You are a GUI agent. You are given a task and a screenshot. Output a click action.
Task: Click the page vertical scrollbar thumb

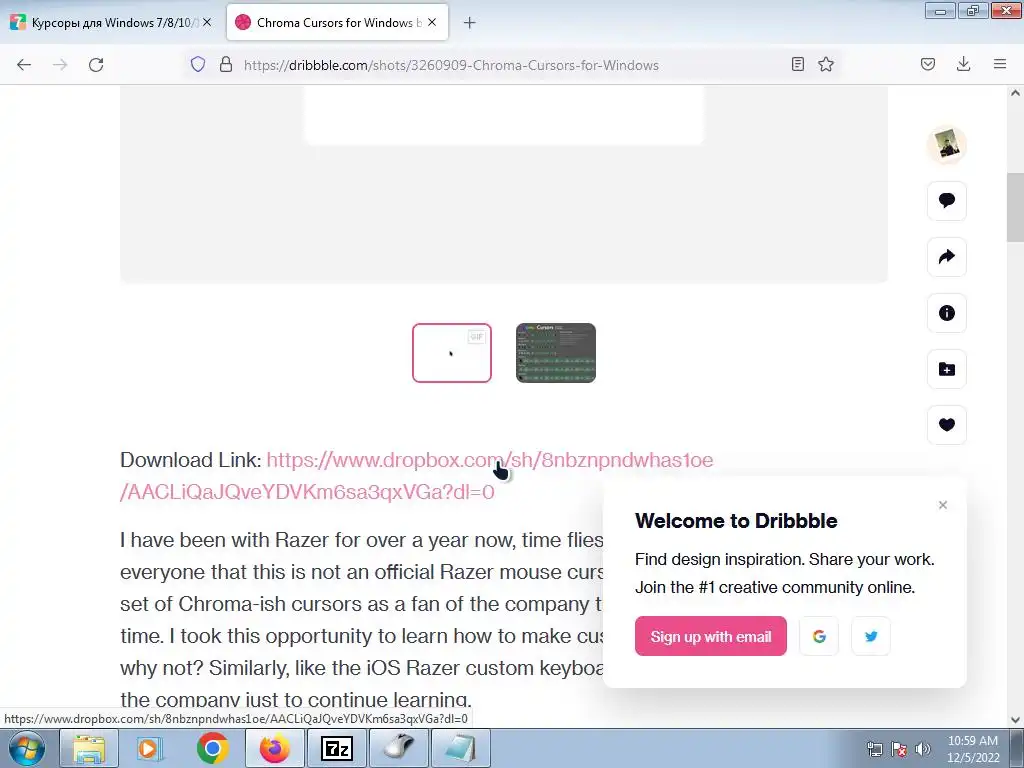click(x=1015, y=207)
